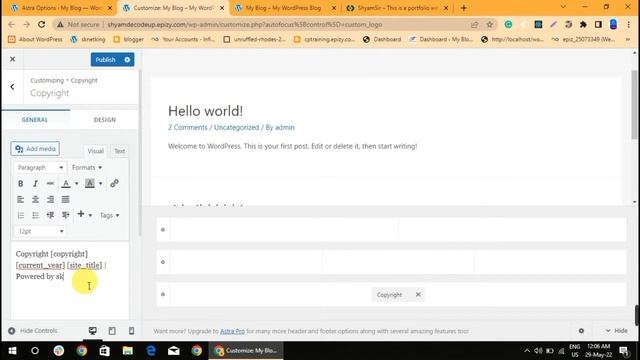
Task: Open the Uncategorized category link
Action: click(236, 127)
